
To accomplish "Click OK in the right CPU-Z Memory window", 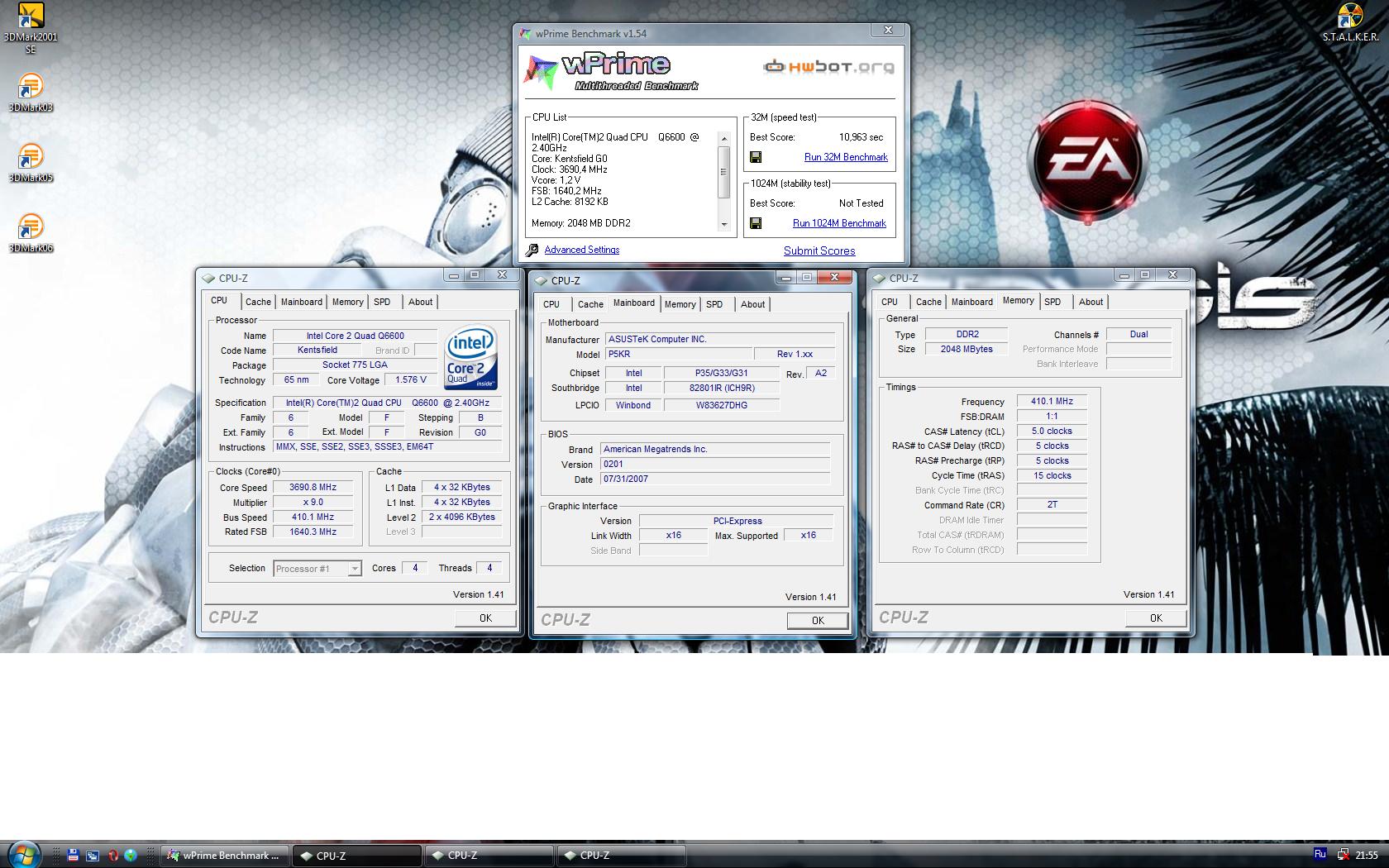I will (1156, 618).
